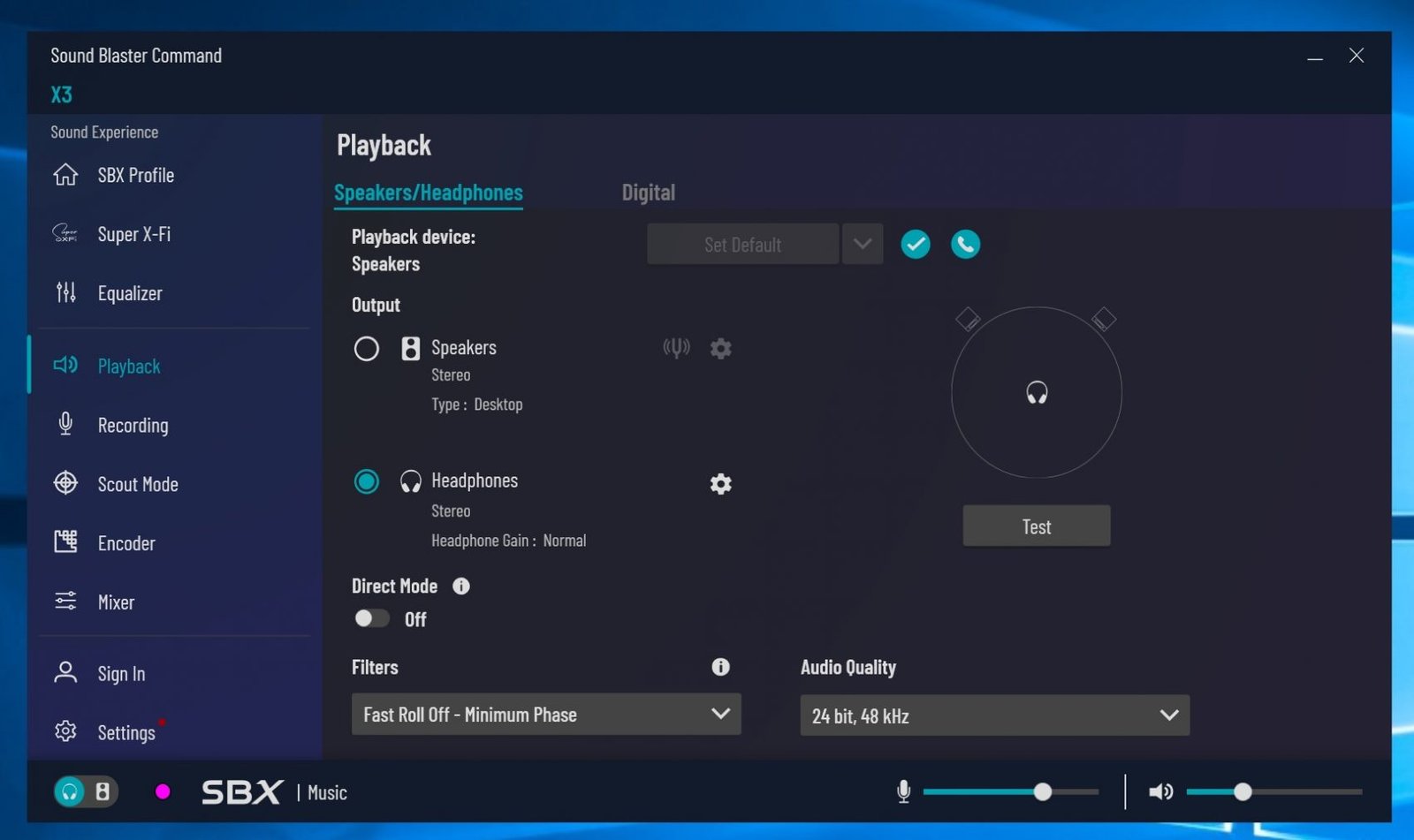Image resolution: width=1414 pixels, height=840 pixels.
Task: Mute the microphone icon in bottom bar
Action: [x=903, y=791]
